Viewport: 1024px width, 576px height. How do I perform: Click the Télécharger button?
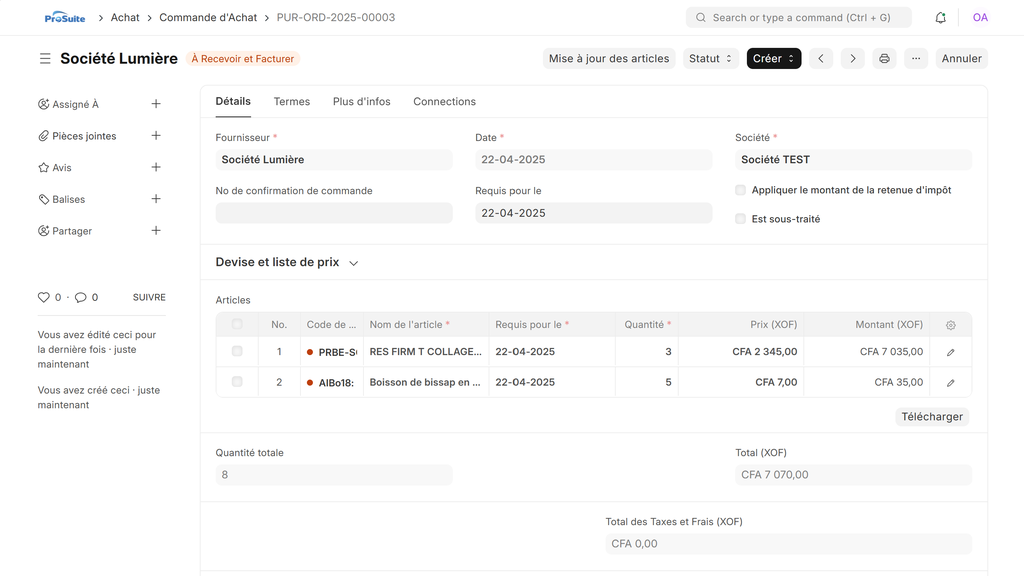point(932,417)
